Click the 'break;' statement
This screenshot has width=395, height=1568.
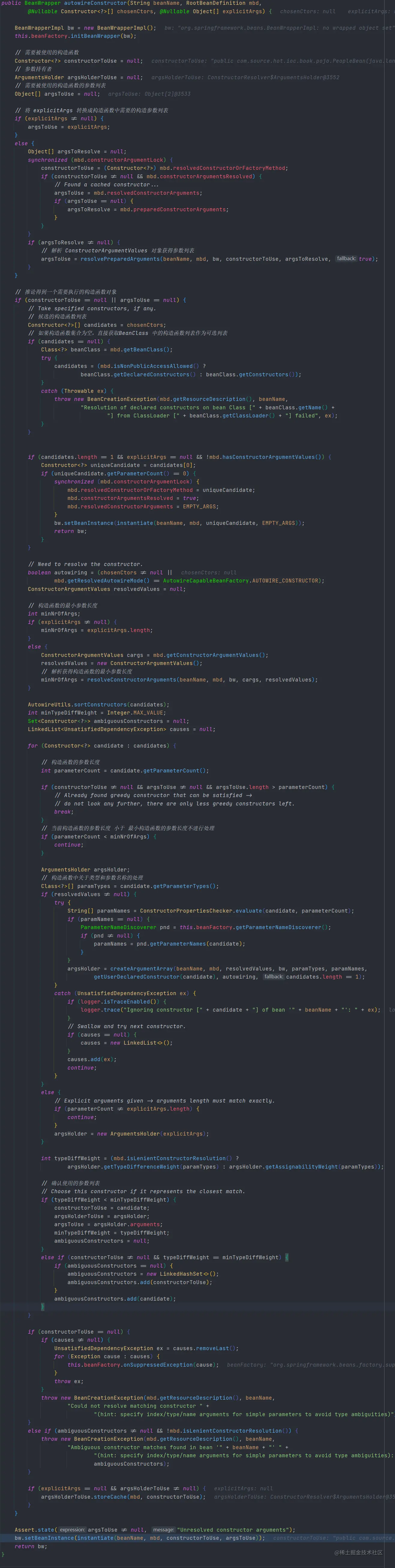(64, 811)
